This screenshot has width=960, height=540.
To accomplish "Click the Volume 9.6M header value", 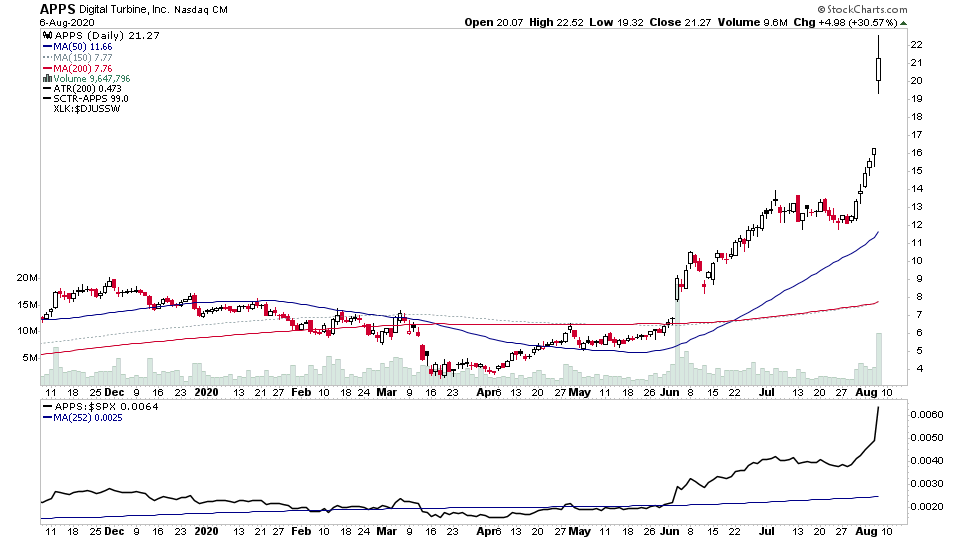I will point(752,22).
